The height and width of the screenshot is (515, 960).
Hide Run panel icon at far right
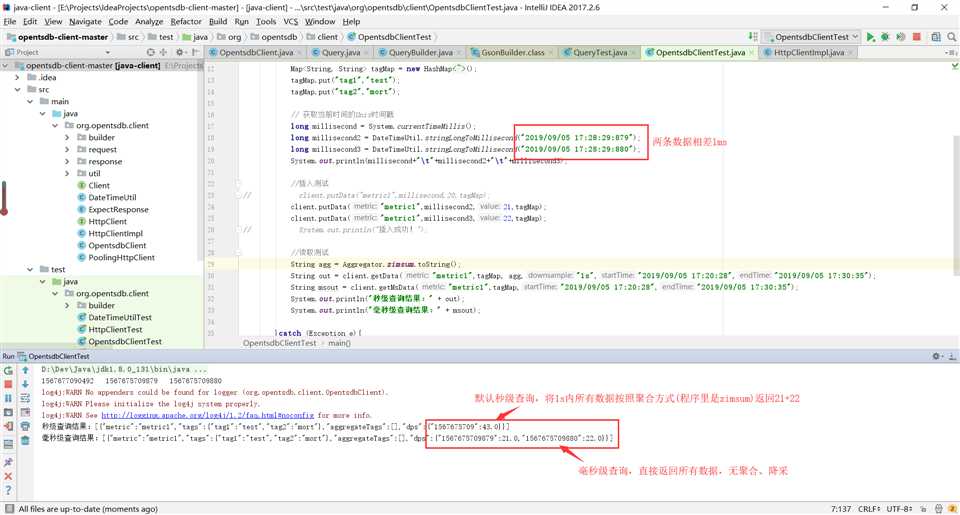(952, 356)
